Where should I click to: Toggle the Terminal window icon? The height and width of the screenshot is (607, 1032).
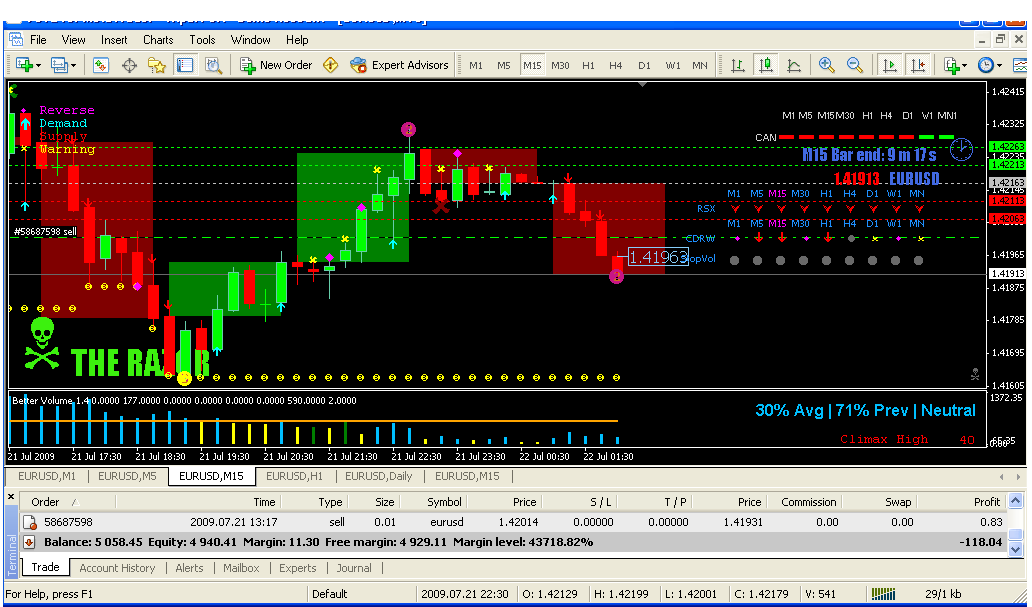tap(185, 65)
